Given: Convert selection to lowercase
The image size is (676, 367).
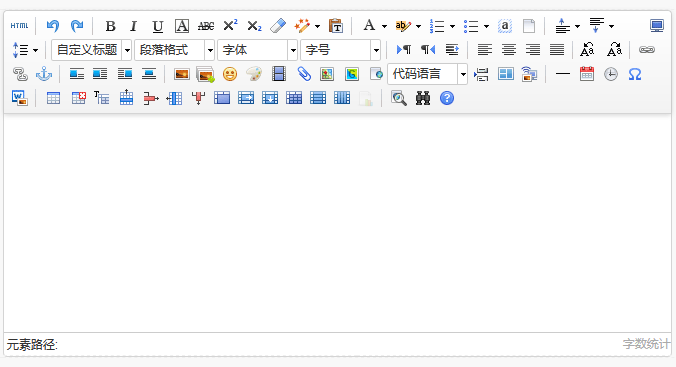Looking at the screenshot, I should [x=614, y=50].
